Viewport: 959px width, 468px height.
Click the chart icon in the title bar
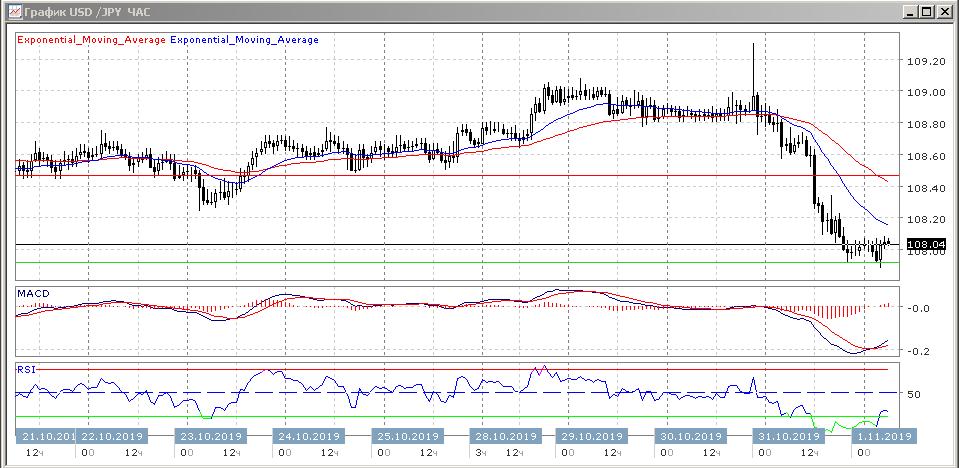[x=12, y=12]
